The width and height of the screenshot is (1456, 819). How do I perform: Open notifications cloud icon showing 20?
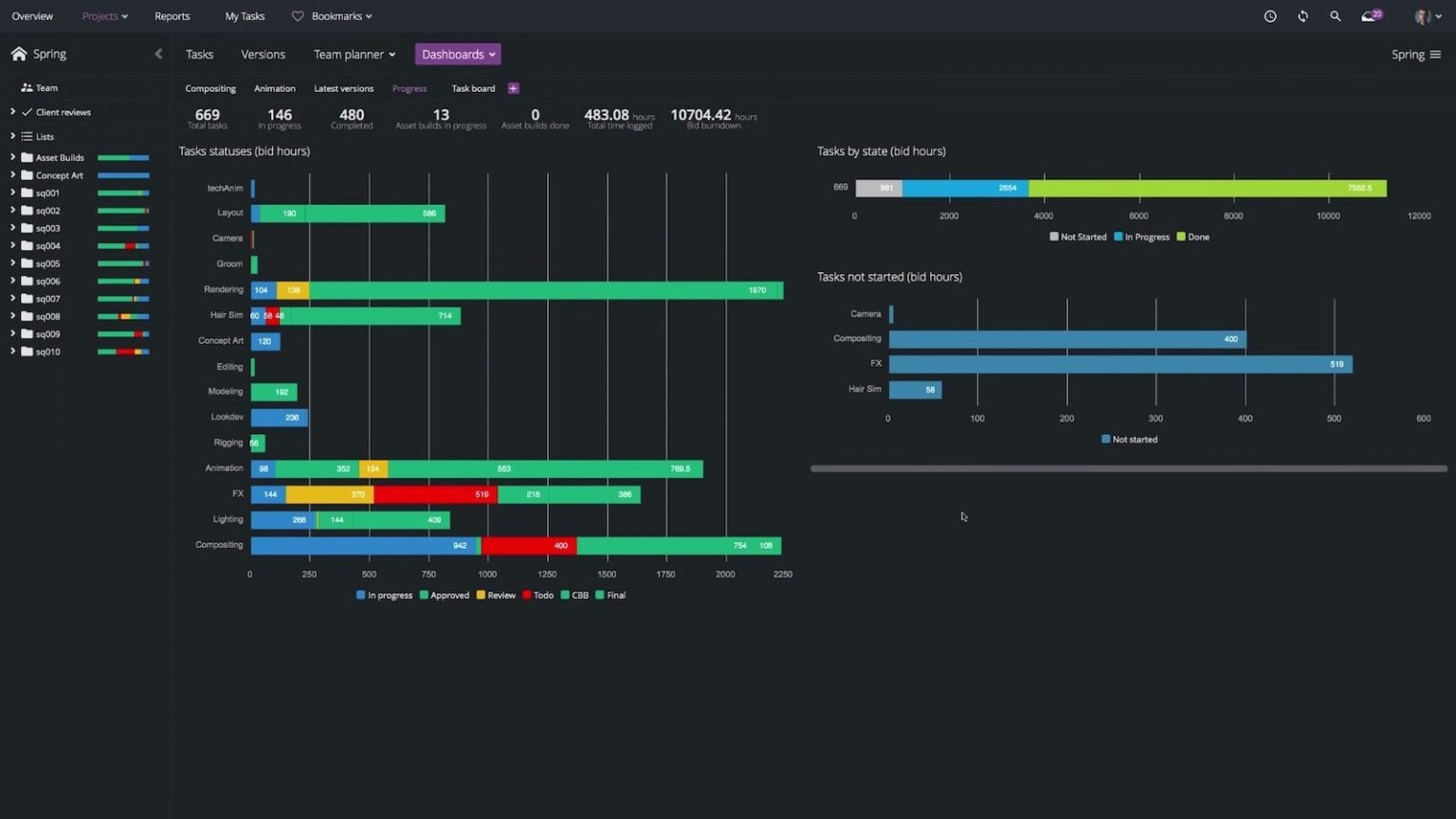pos(1369,16)
